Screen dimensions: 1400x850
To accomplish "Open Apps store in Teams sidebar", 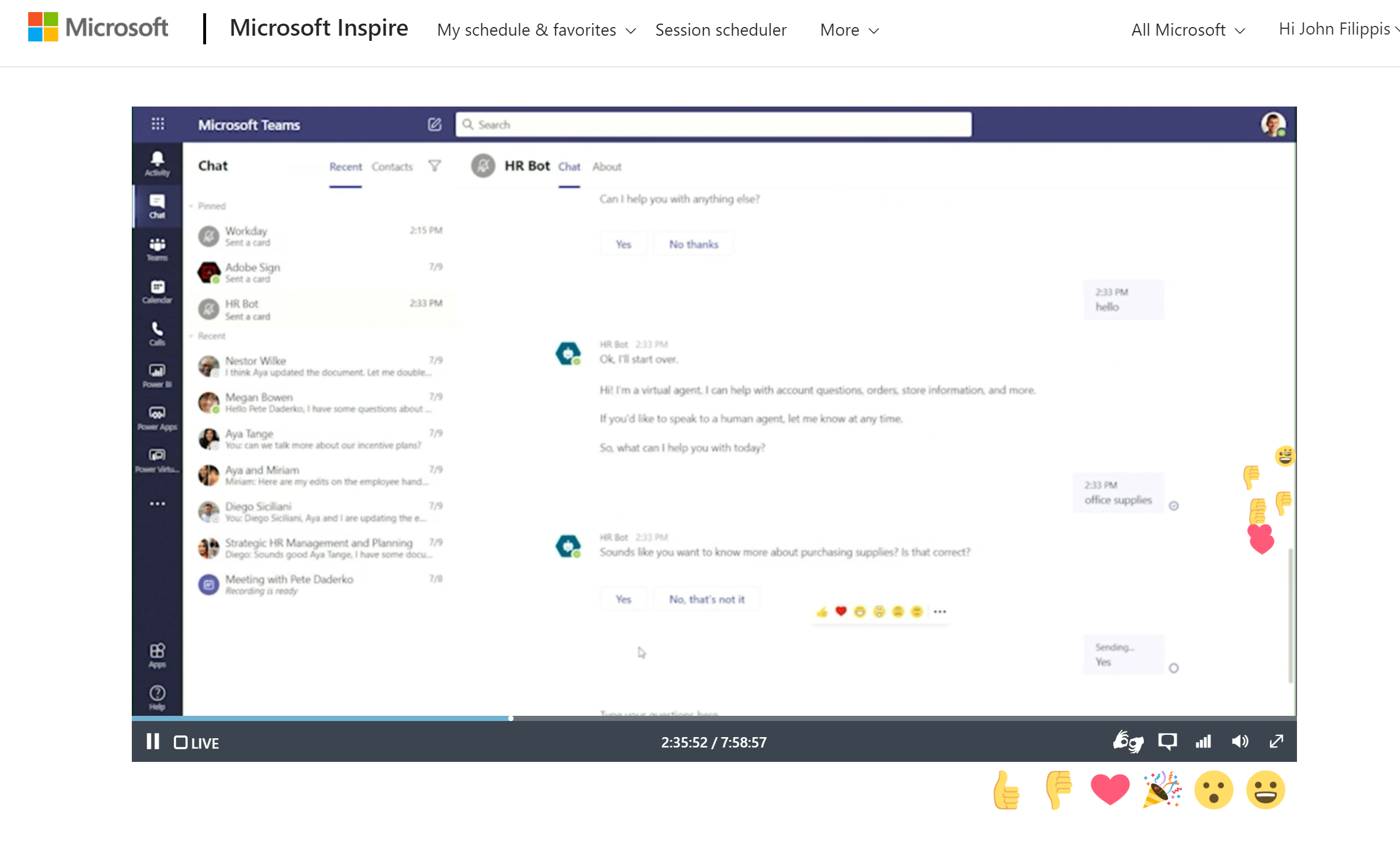I will (157, 655).
